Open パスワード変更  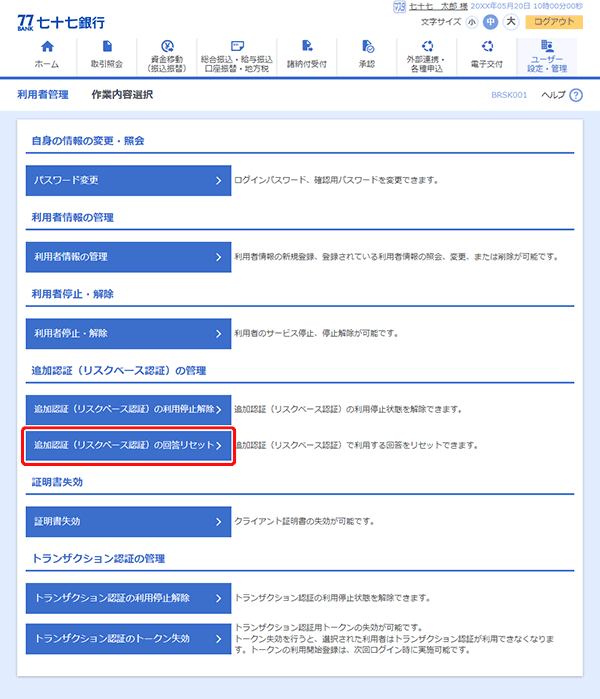click(x=128, y=180)
